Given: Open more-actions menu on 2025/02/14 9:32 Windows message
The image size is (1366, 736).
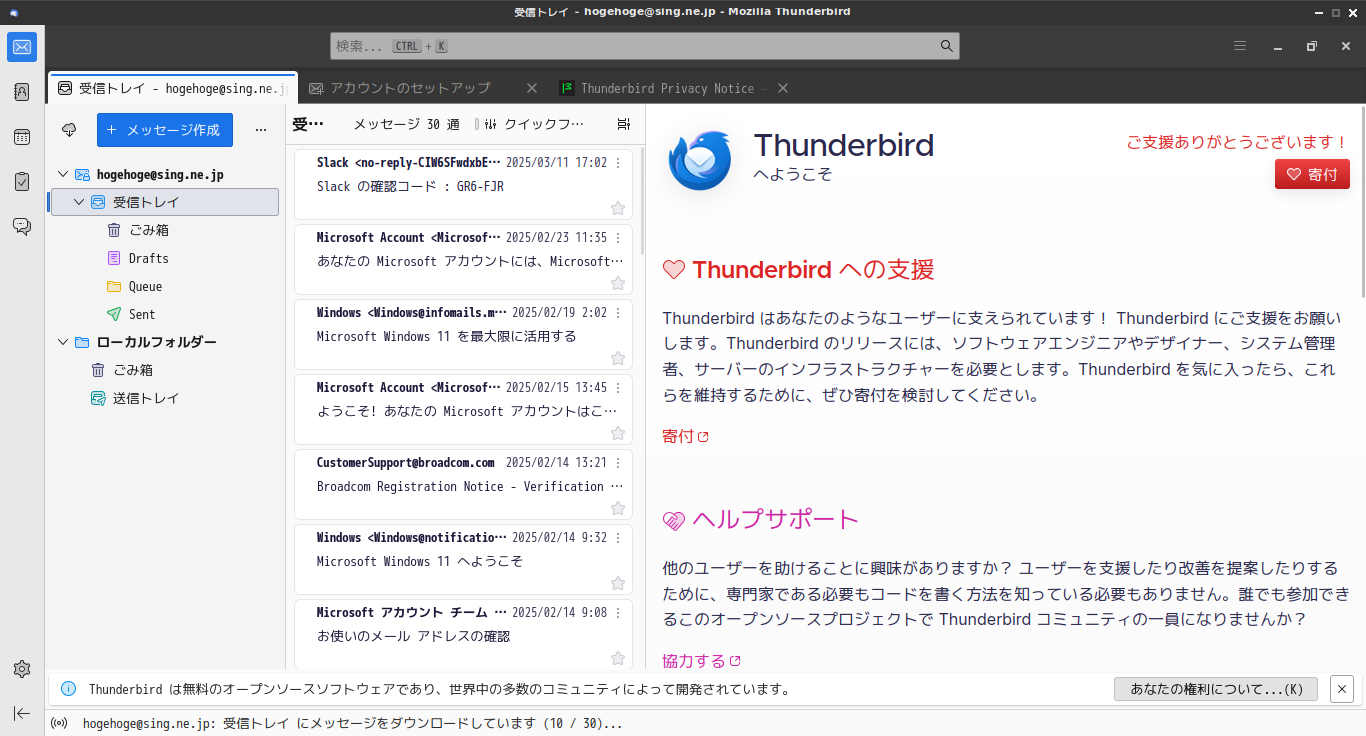Looking at the screenshot, I should tap(618, 538).
